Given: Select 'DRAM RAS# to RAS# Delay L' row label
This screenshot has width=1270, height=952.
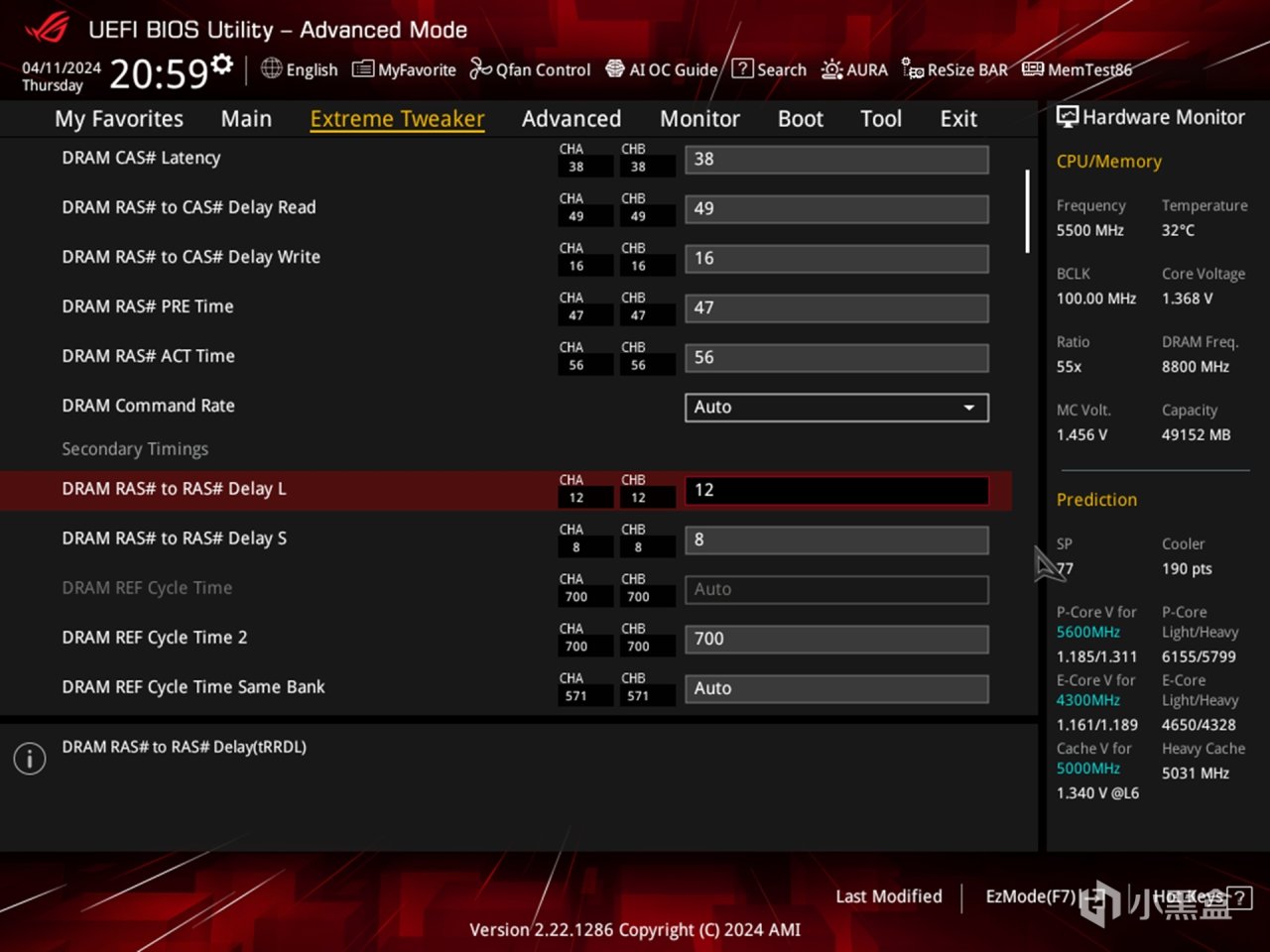Looking at the screenshot, I should 174,489.
